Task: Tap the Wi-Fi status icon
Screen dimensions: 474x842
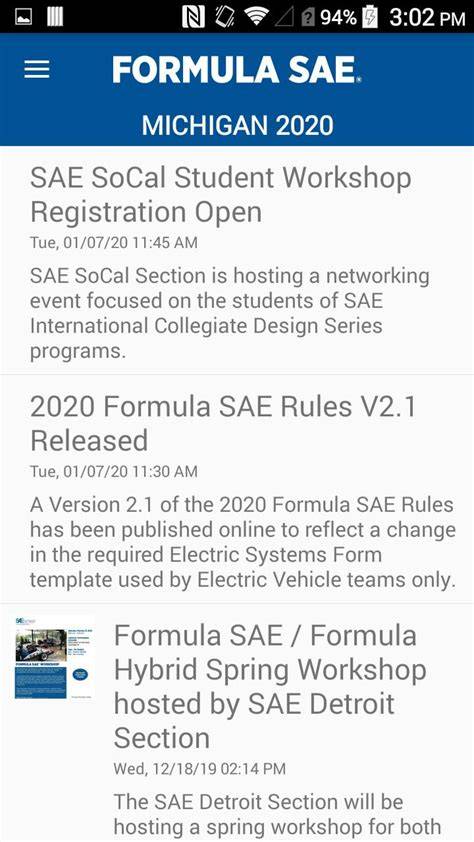Action: point(256,17)
